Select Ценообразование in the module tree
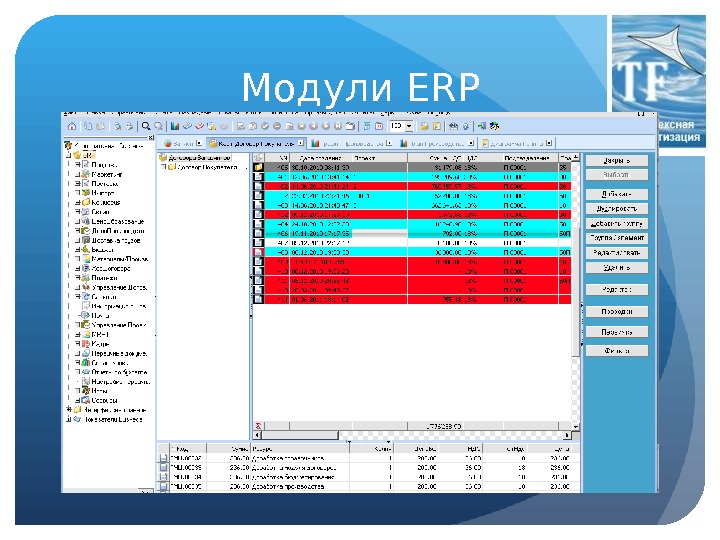 (x=118, y=221)
